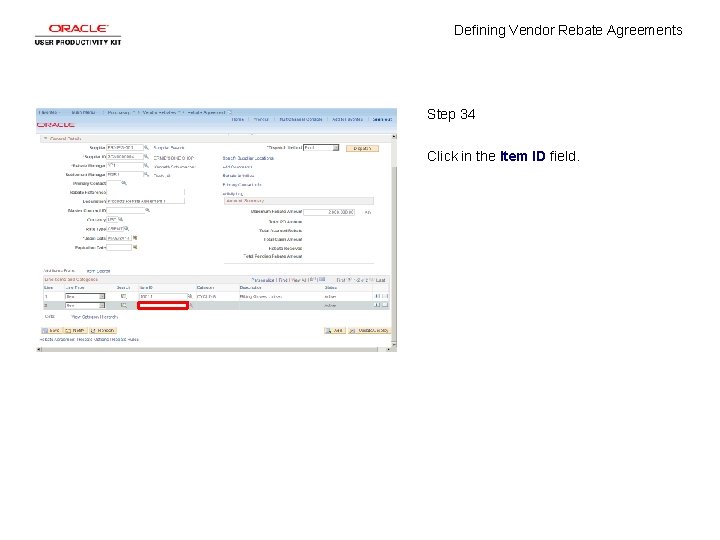720x540 pixels.
Task: Open the Line Type dropdown on line 1
Action: point(85,297)
